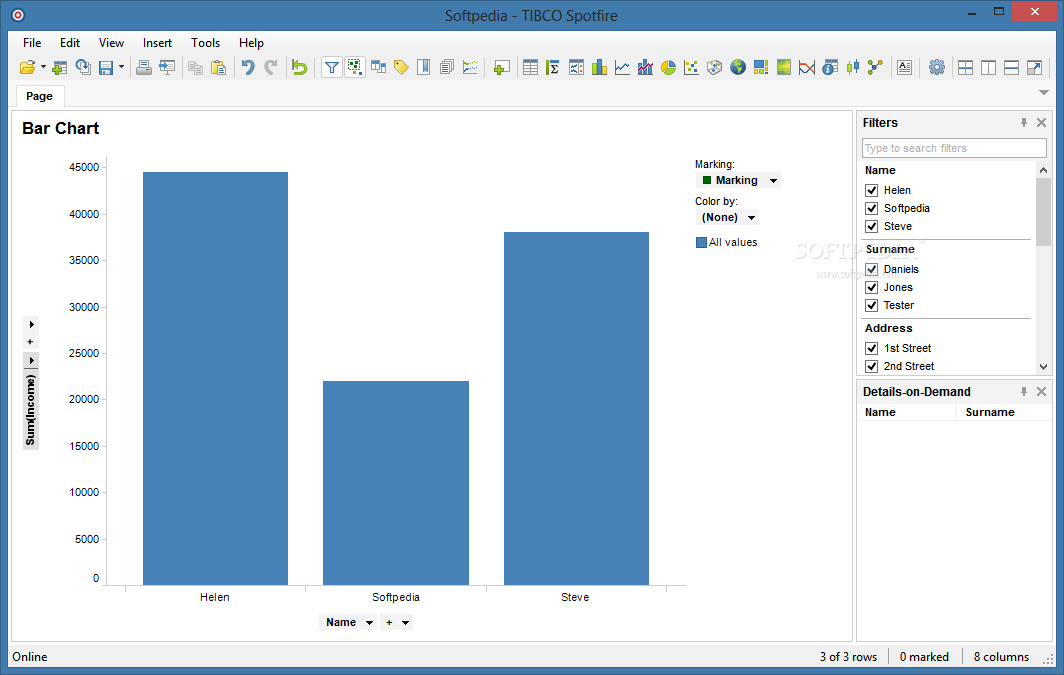The height and width of the screenshot is (675, 1064).
Task: Insert a Map Chart globe icon
Action: (x=738, y=67)
